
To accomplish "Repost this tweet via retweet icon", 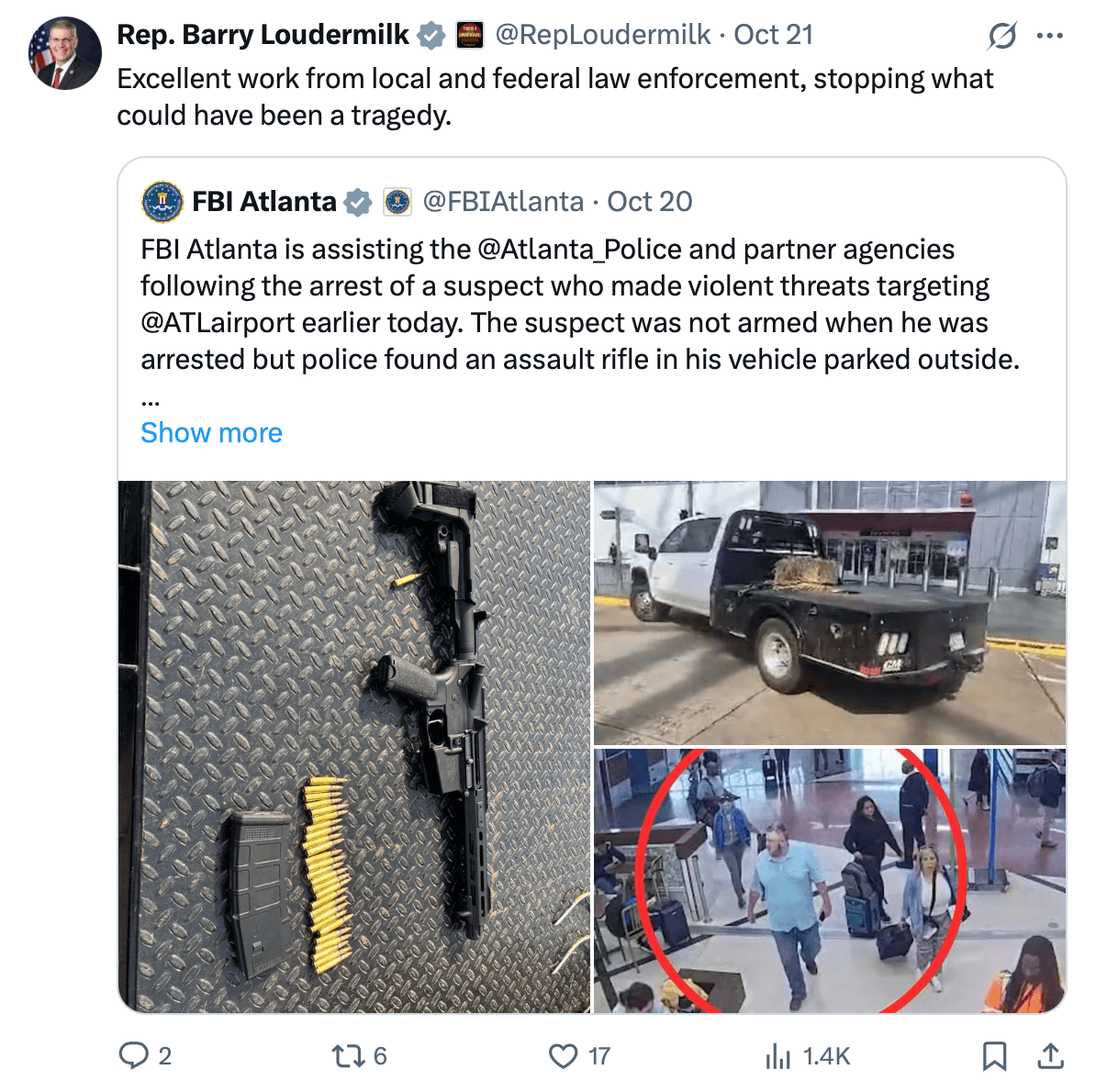I will point(348,1056).
